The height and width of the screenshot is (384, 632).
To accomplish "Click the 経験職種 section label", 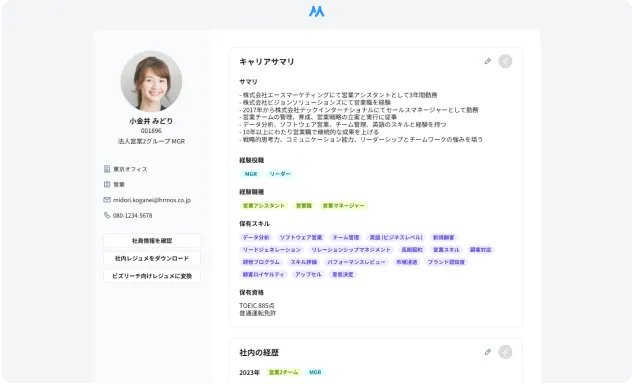I will coord(252,192).
